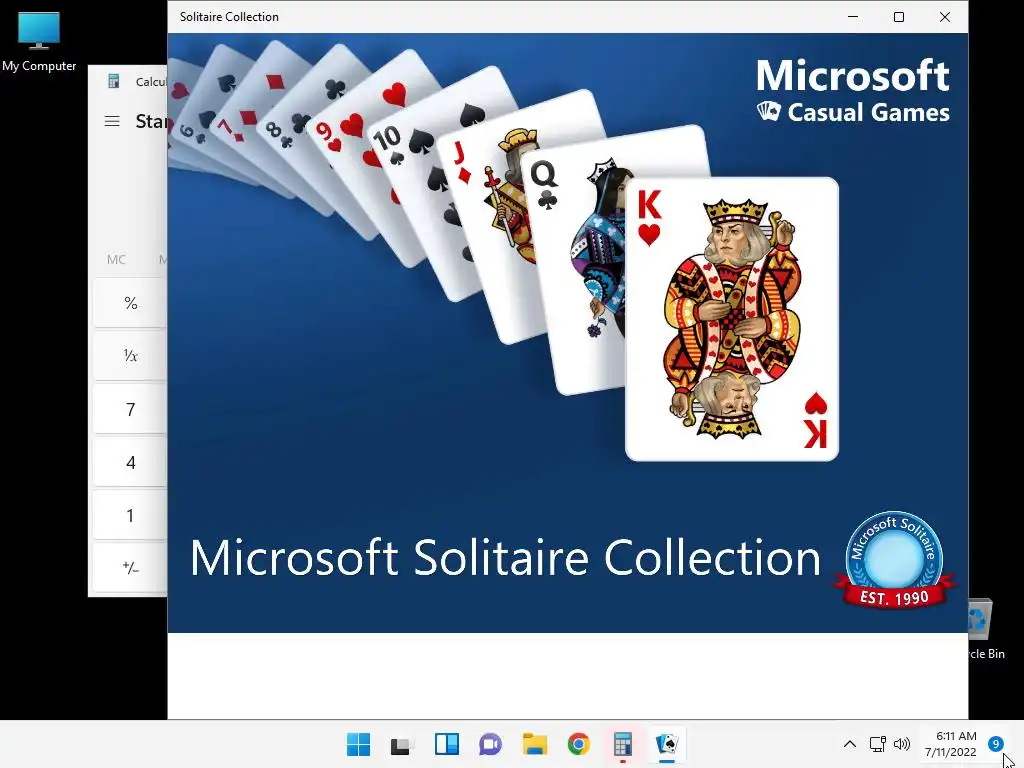Close the Solitaire Collection window
Image resolution: width=1024 pixels, height=768 pixels.
945,17
